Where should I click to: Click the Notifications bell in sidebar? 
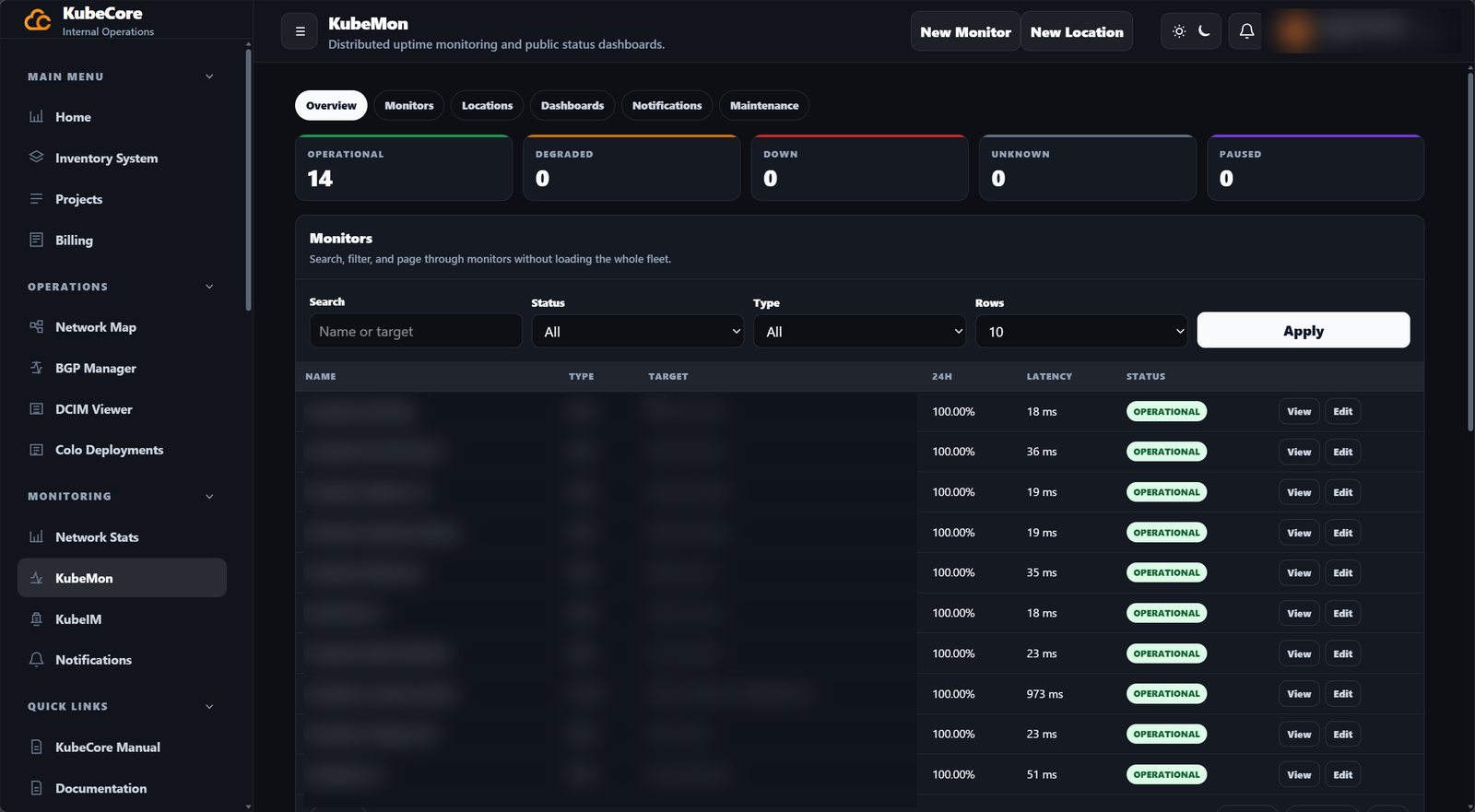pyautogui.click(x=37, y=660)
